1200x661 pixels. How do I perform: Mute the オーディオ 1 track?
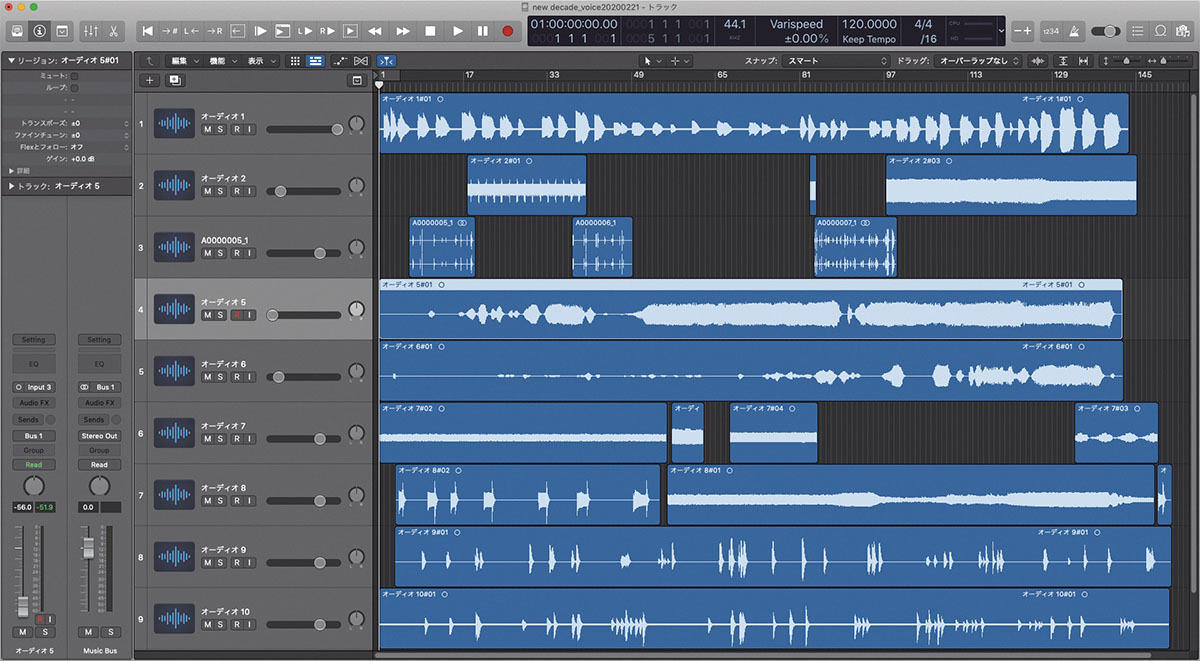click(x=207, y=130)
